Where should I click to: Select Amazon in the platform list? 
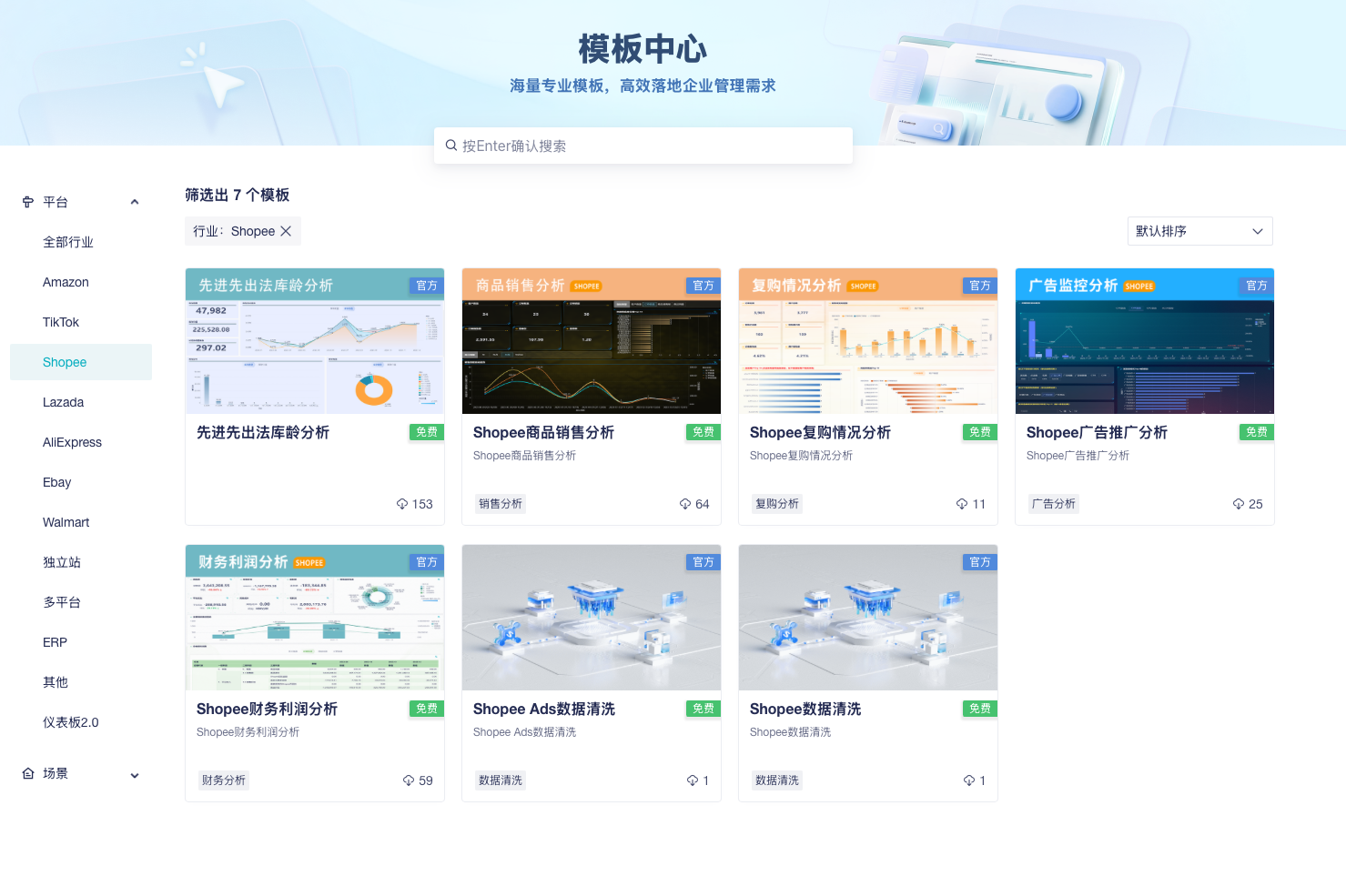tap(66, 282)
